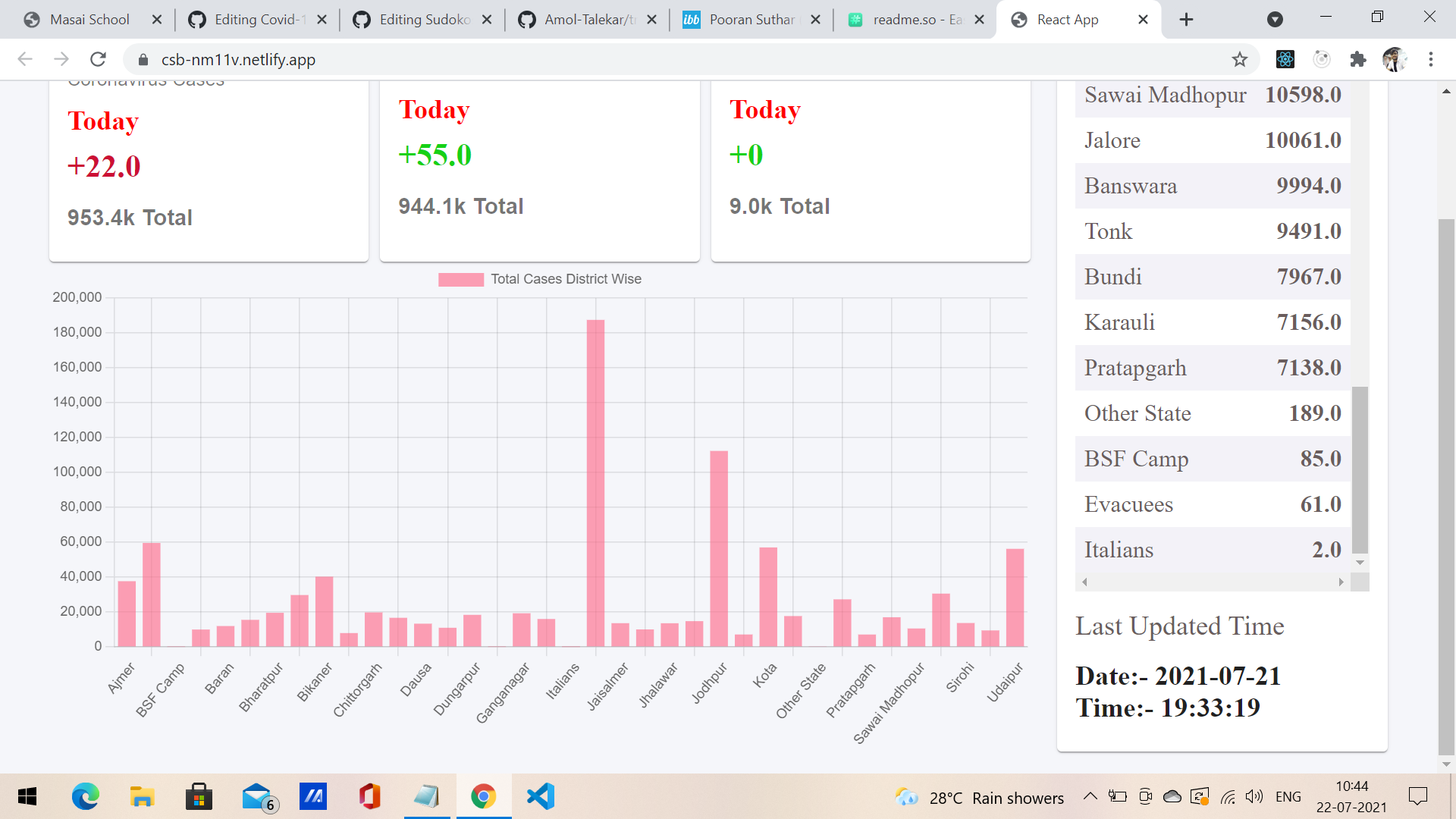Open Wi-Fi network settings in tray
The image size is (1456, 819).
coord(1228,796)
